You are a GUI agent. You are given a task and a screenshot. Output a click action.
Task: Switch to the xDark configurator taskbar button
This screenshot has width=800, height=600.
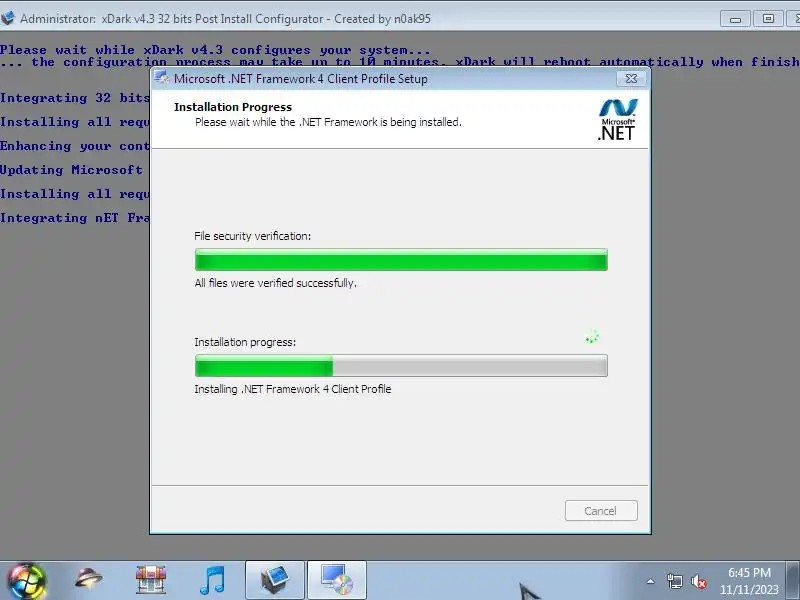[x=275, y=580]
